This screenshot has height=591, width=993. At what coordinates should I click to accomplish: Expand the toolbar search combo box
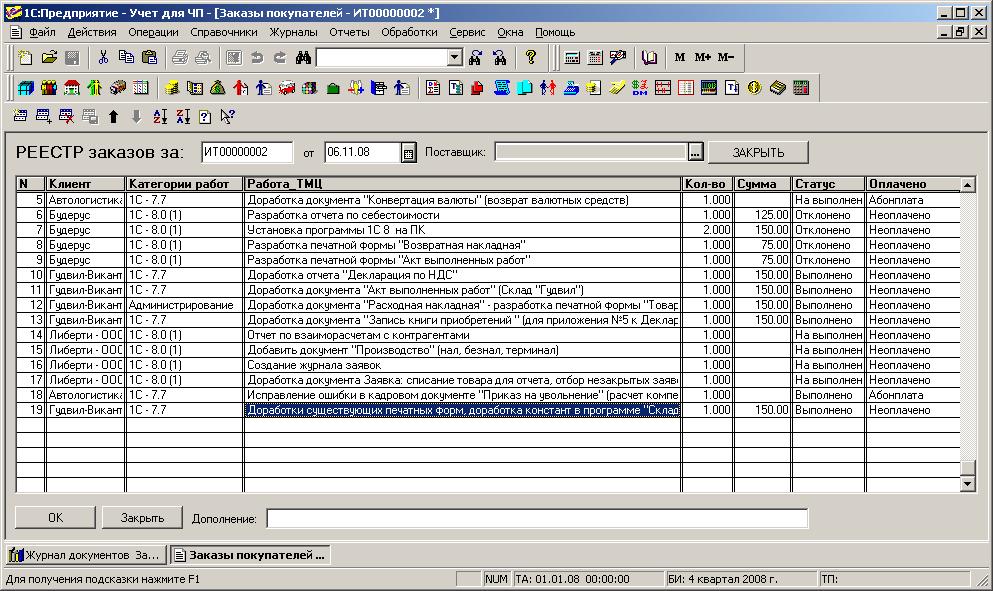(x=455, y=57)
